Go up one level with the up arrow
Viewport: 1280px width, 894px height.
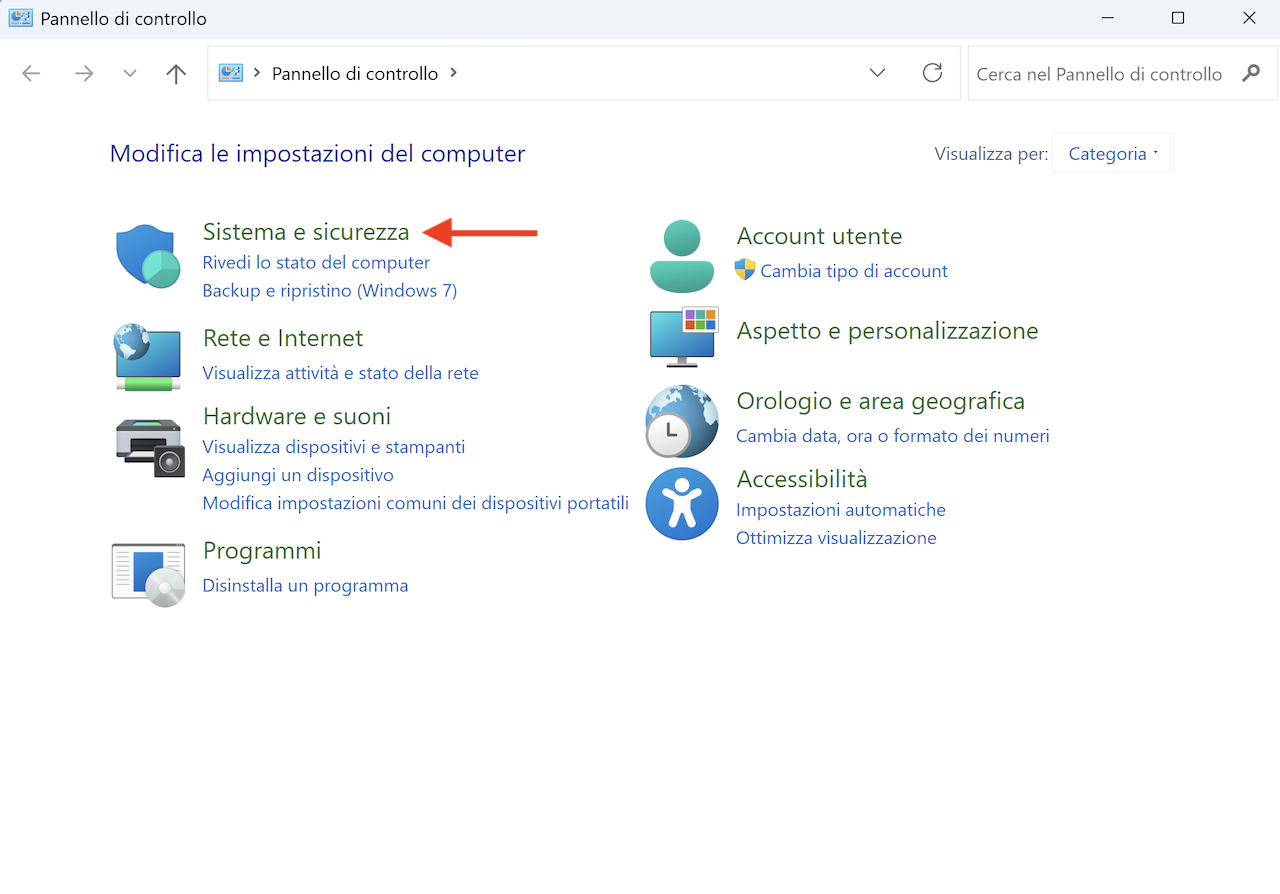click(x=176, y=73)
